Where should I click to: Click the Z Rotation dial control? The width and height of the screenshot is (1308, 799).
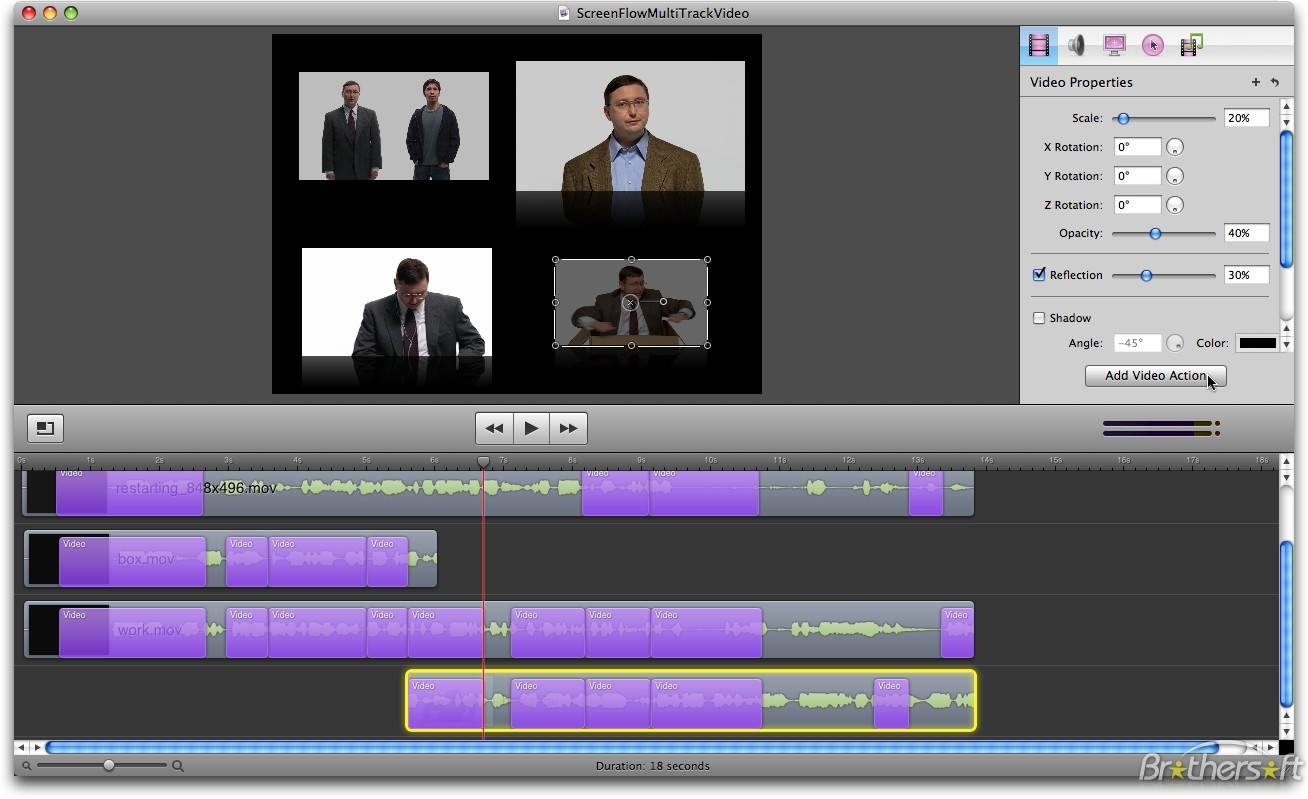(x=1175, y=205)
